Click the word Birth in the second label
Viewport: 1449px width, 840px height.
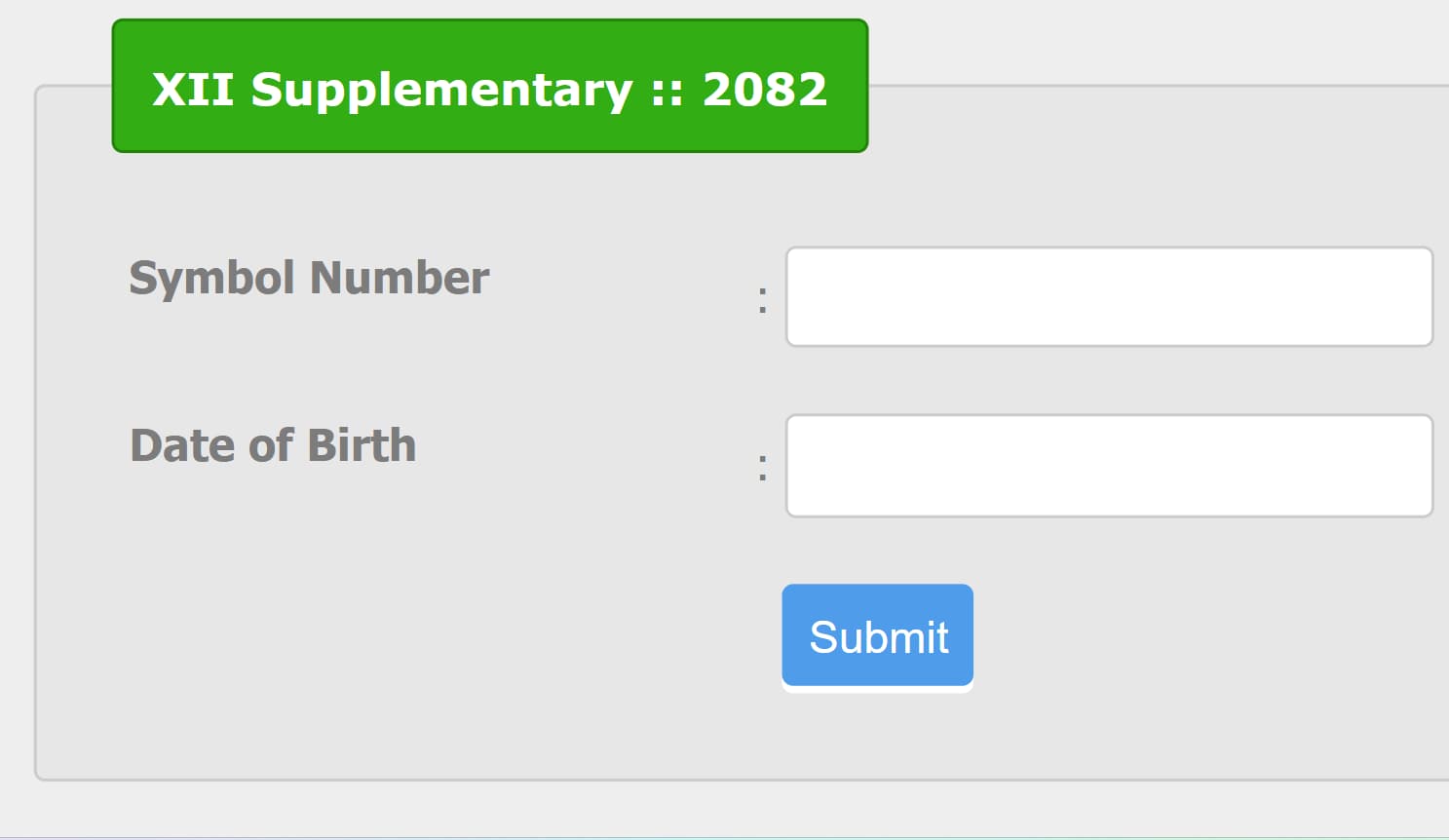pos(362,445)
